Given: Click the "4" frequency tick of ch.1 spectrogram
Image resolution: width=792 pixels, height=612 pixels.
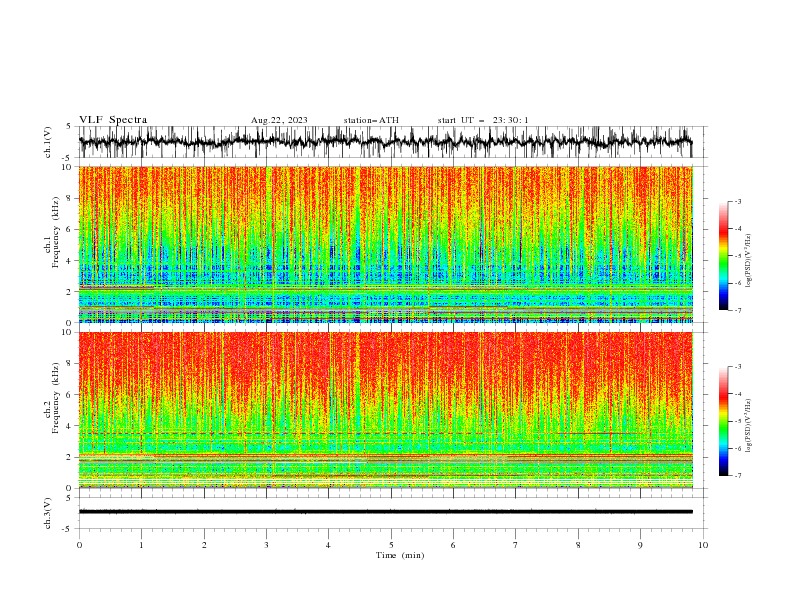Looking at the screenshot, I should tap(70, 261).
